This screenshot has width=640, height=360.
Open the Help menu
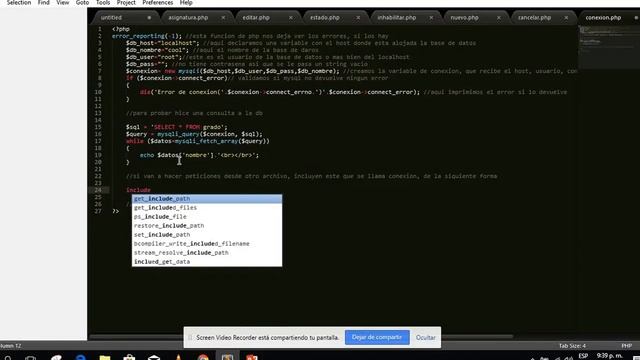point(186,3)
